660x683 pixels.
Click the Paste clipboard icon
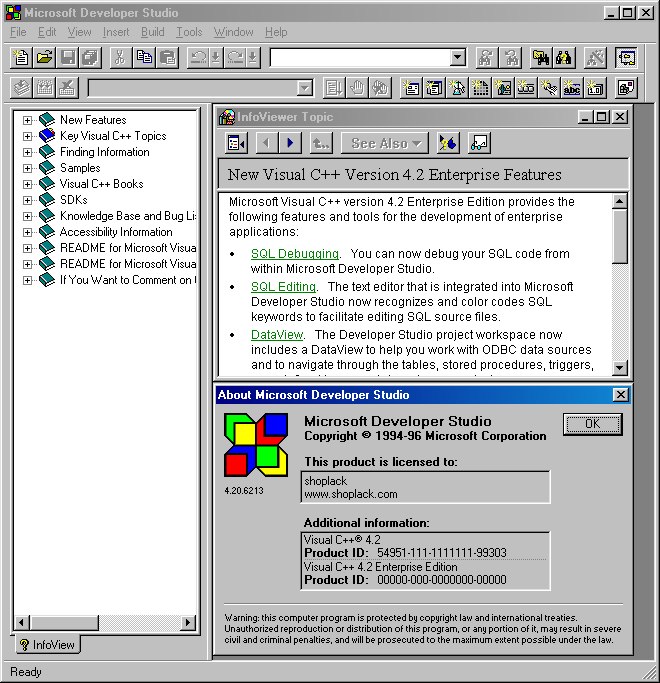coord(167,57)
